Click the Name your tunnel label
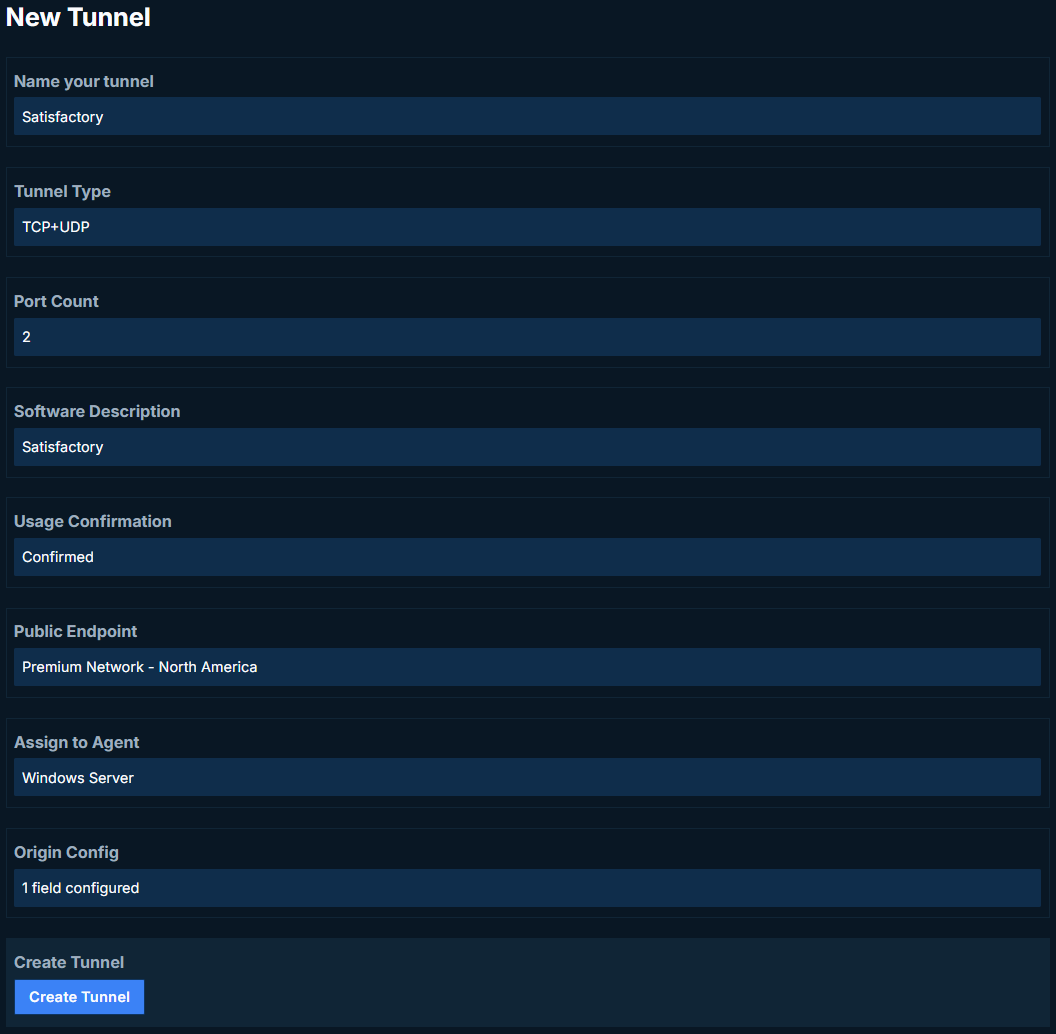 click(x=84, y=82)
